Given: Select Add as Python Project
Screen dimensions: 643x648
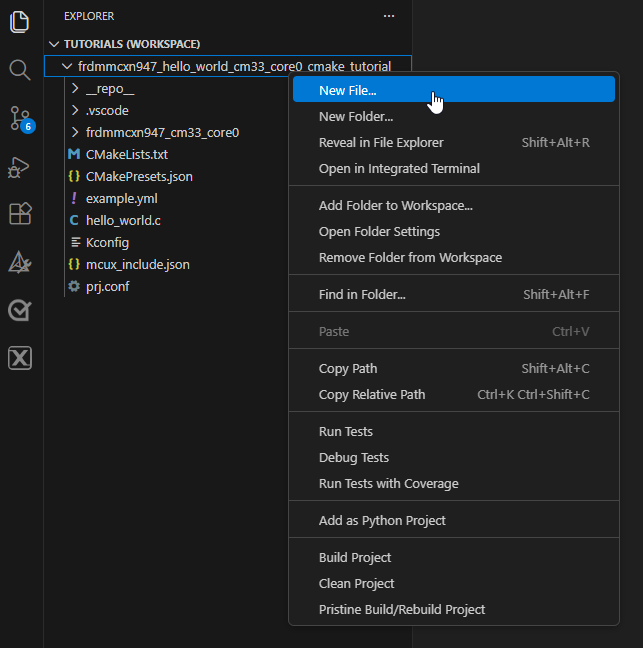Looking at the screenshot, I should pos(454,520).
